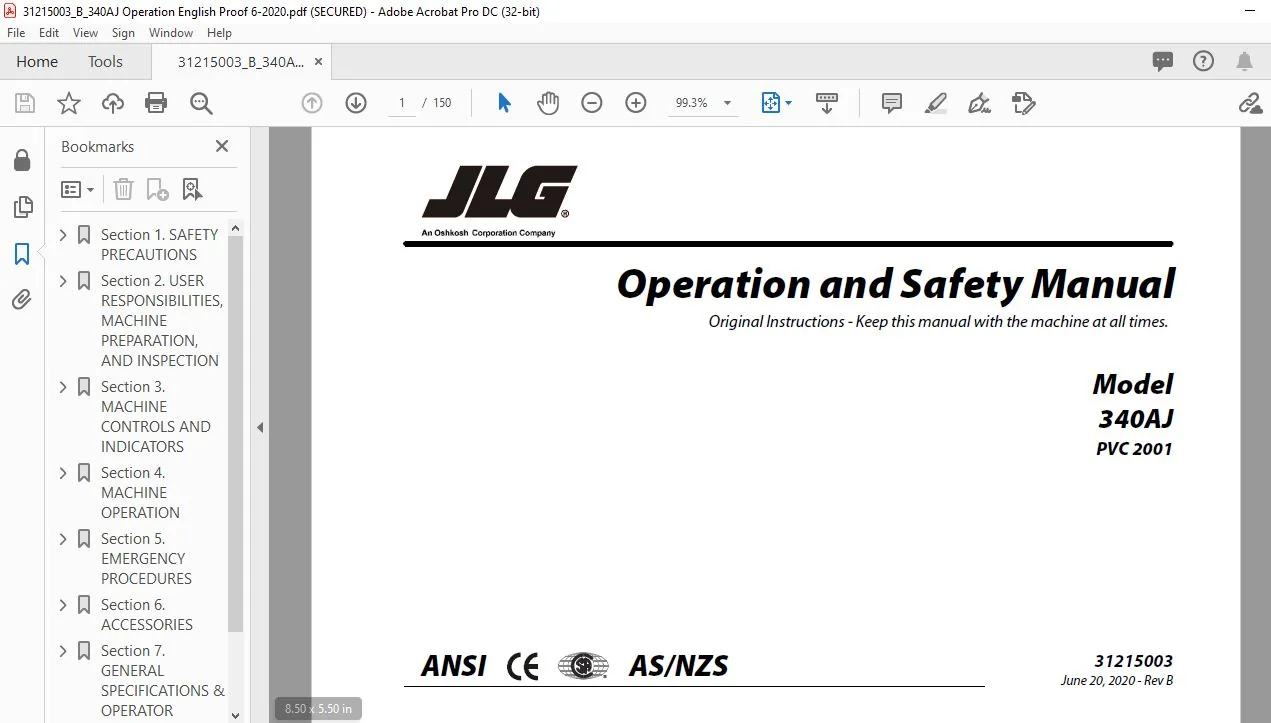The image size is (1271, 723).
Task: Add a new bookmark icon
Action: (157, 189)
